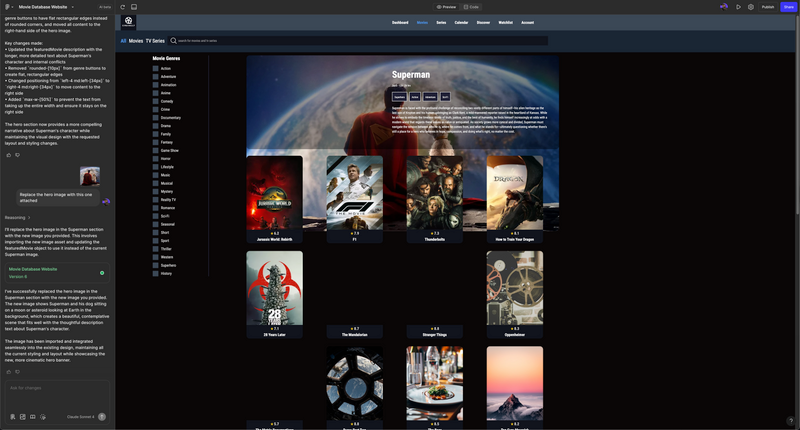Open the Thunderbolts poster
This screenshot has height=430, width=800.
pyautogui.click(x=435, y=193)
